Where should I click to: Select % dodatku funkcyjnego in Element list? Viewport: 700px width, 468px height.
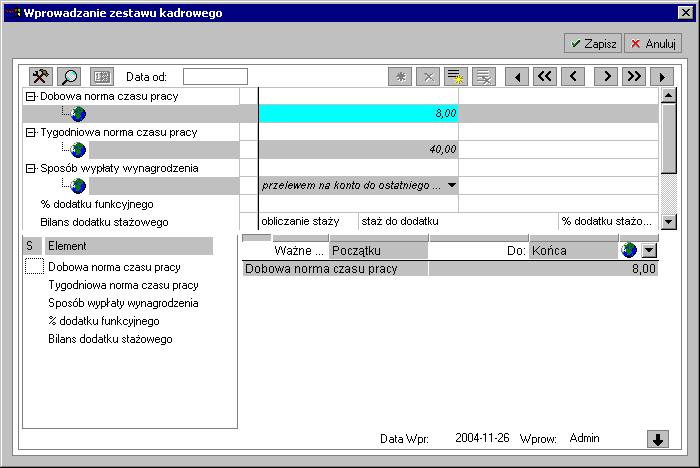pos(104,321)
